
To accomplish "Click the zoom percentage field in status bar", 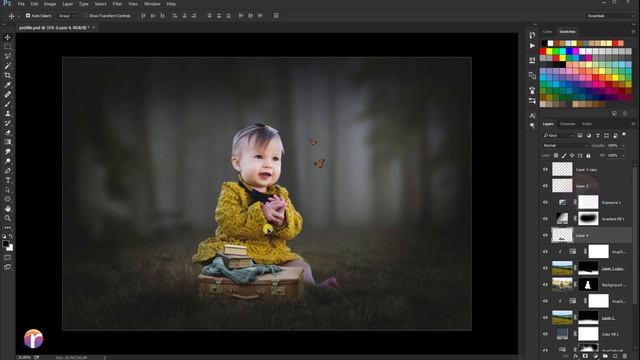I will click(x=24, y=357).
